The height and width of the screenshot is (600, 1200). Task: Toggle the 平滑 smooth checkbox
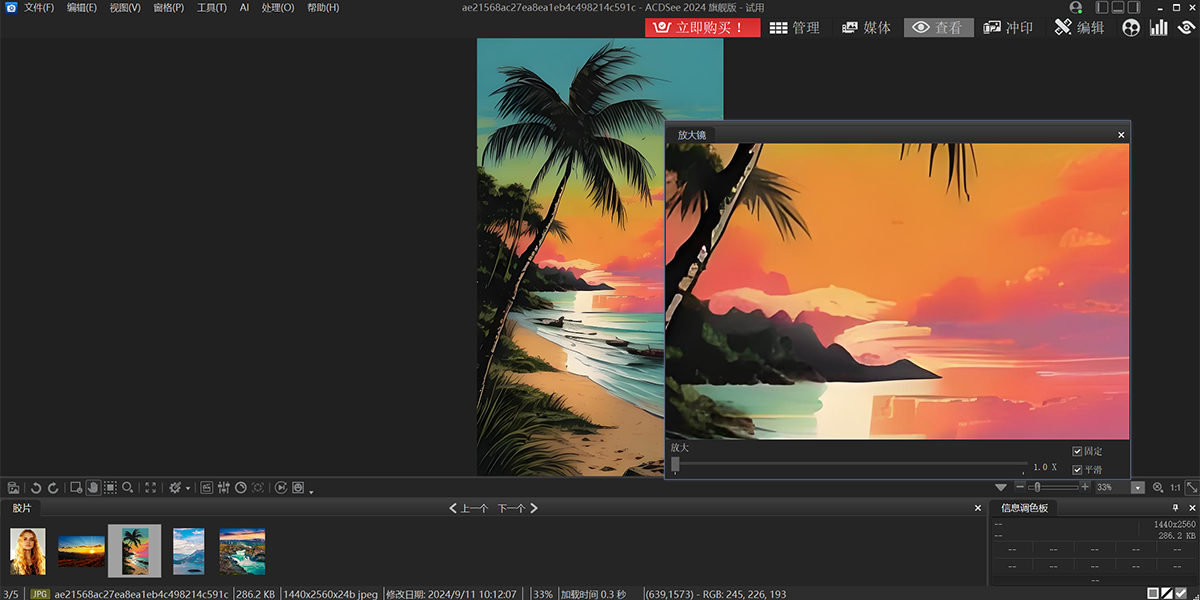click(x=1077, y=469)
